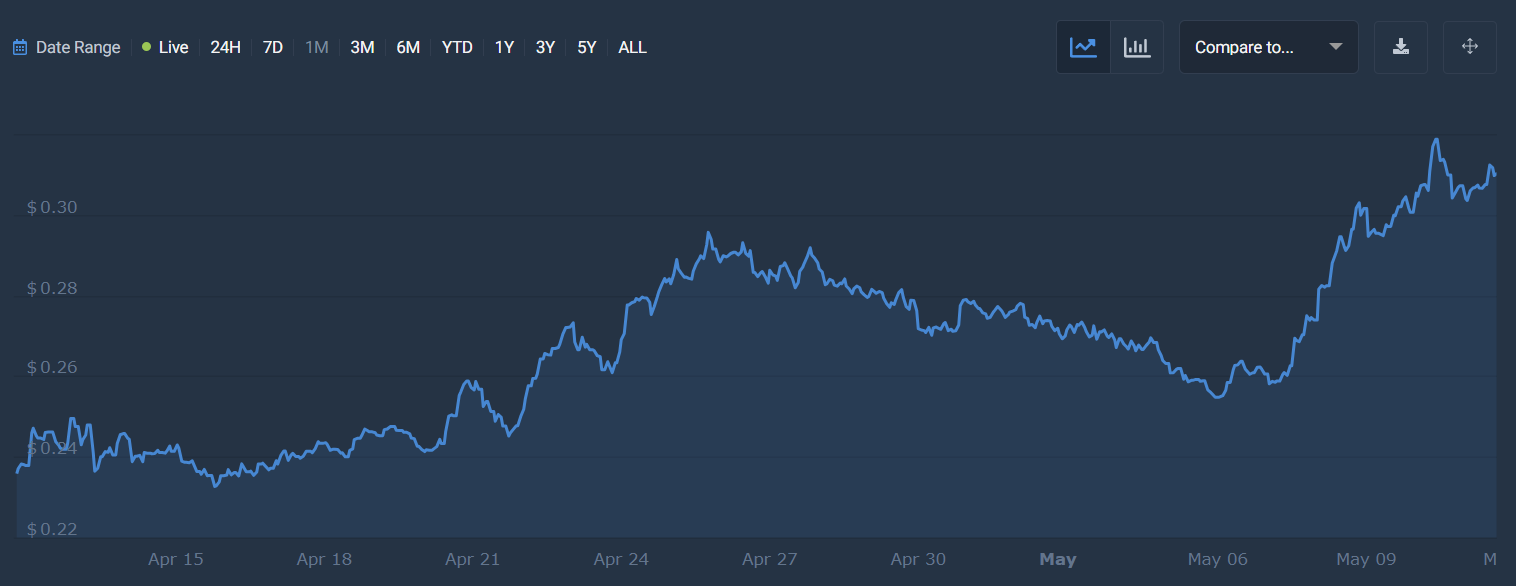Select the 1Y time range

pos(504,47)
